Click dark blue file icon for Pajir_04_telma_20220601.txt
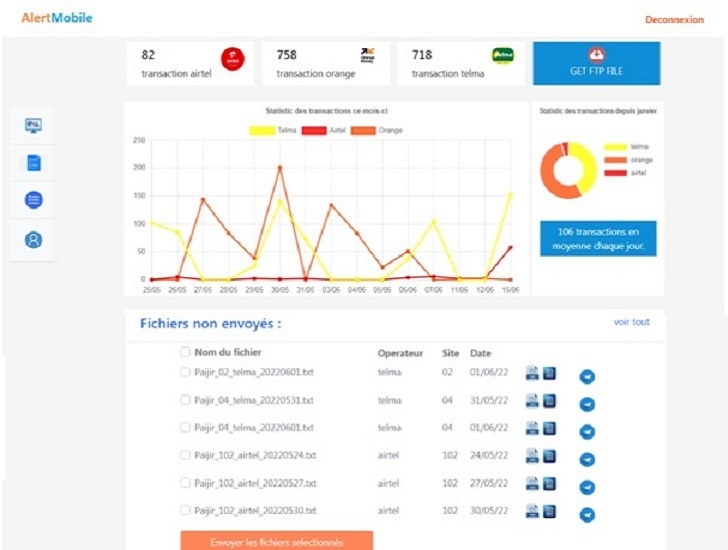Viewport: 728px width, 550px height. (x=549, y=428)
